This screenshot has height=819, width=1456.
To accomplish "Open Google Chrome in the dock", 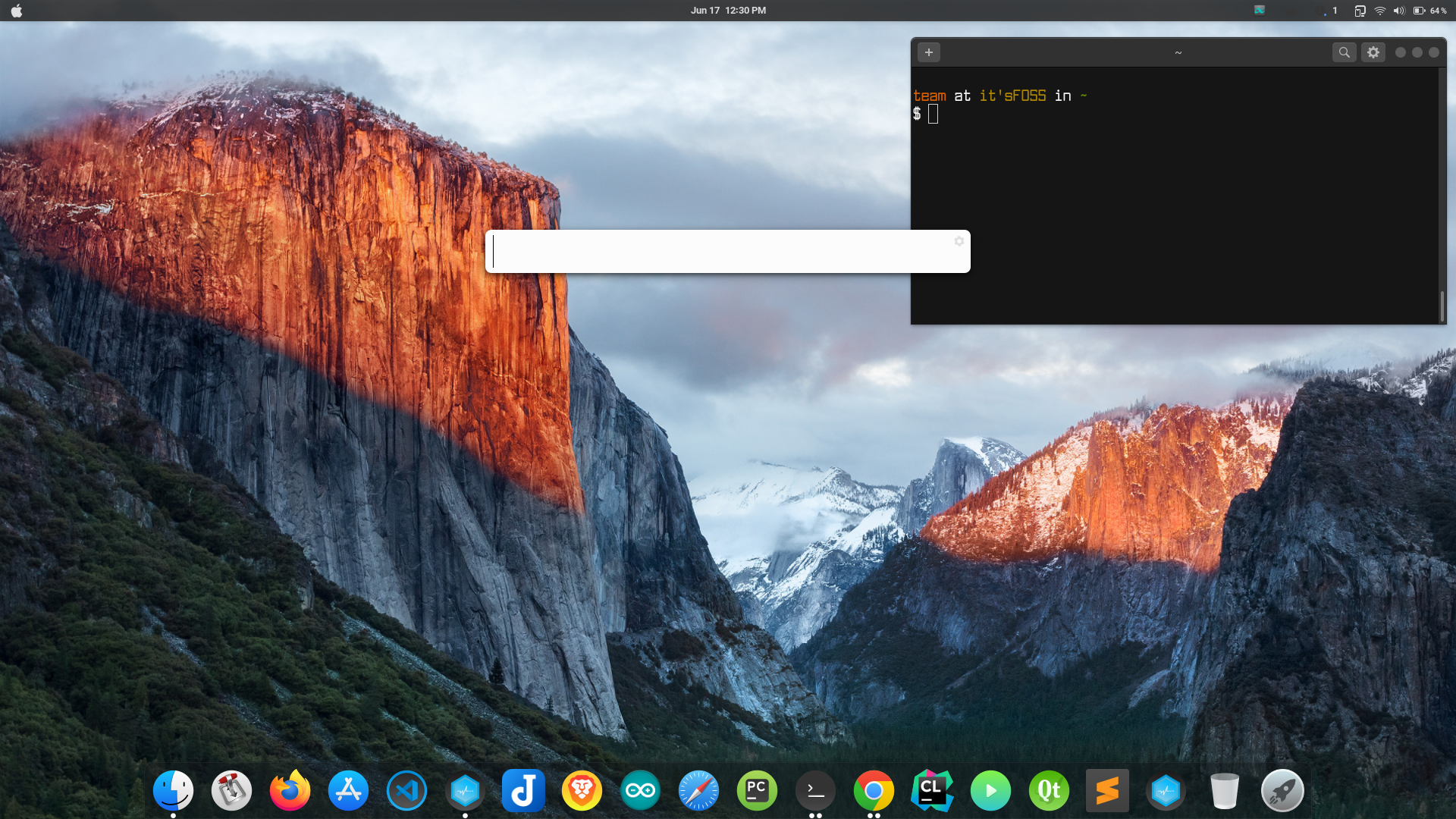I will 874,791.
